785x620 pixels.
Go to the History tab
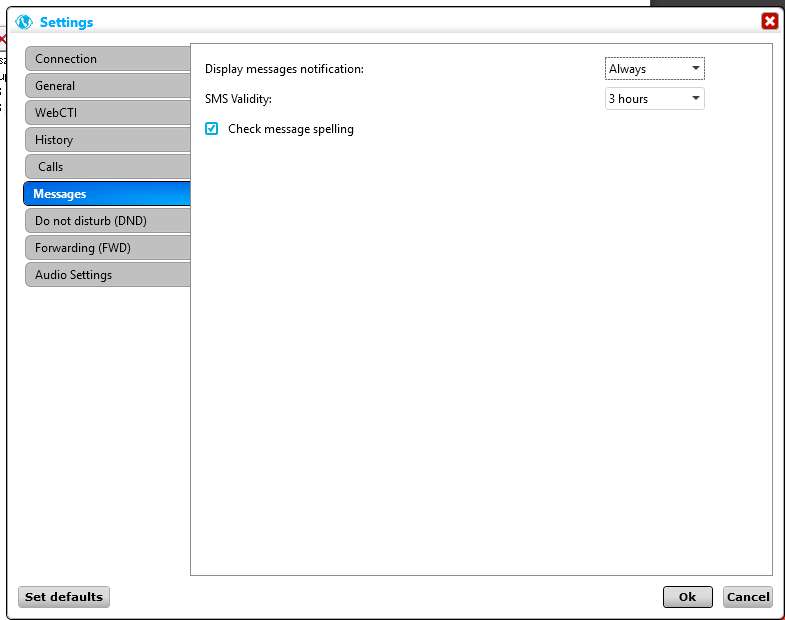pos(107,140)
